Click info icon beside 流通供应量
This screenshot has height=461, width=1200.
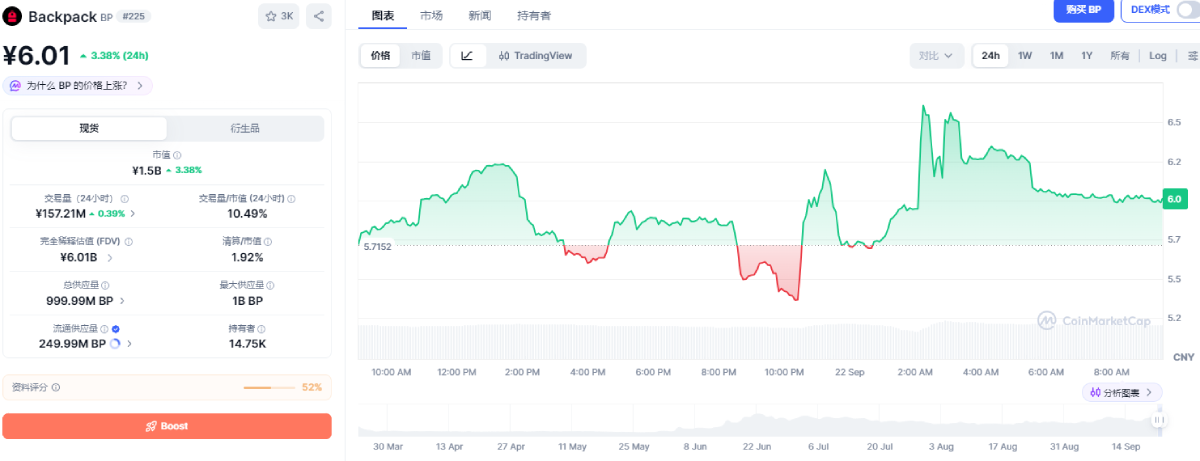[x=104, y=328]
